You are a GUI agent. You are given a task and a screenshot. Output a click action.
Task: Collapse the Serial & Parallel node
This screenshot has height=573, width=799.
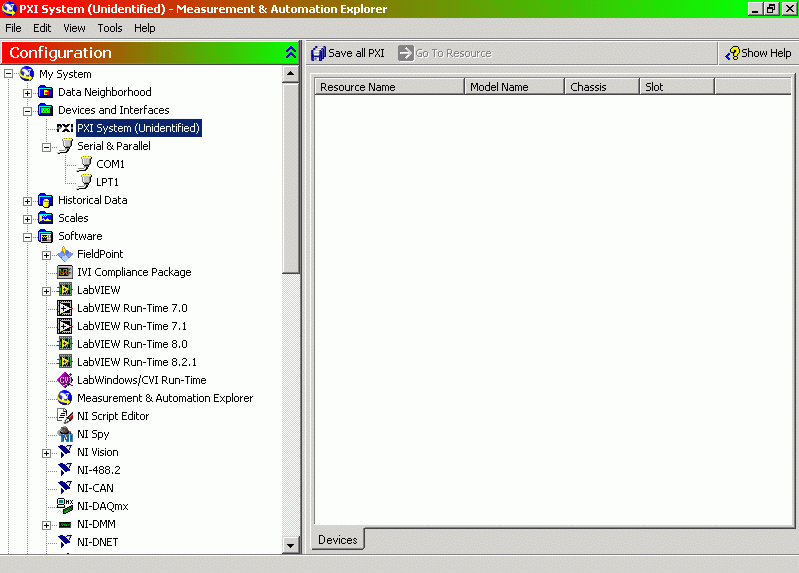pos(46,147)
